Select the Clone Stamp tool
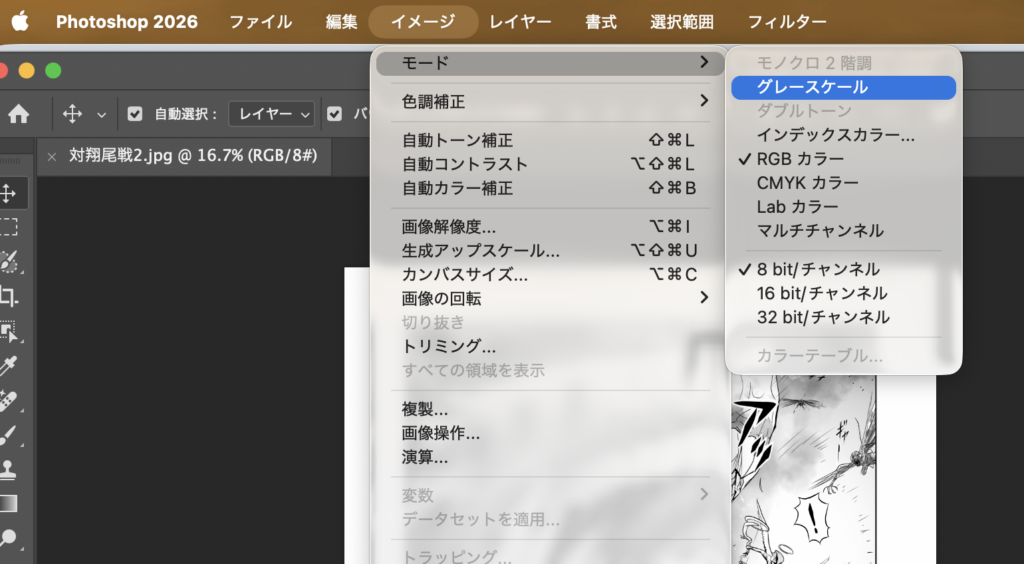1024x564 pixels. [x=9, y=469]
